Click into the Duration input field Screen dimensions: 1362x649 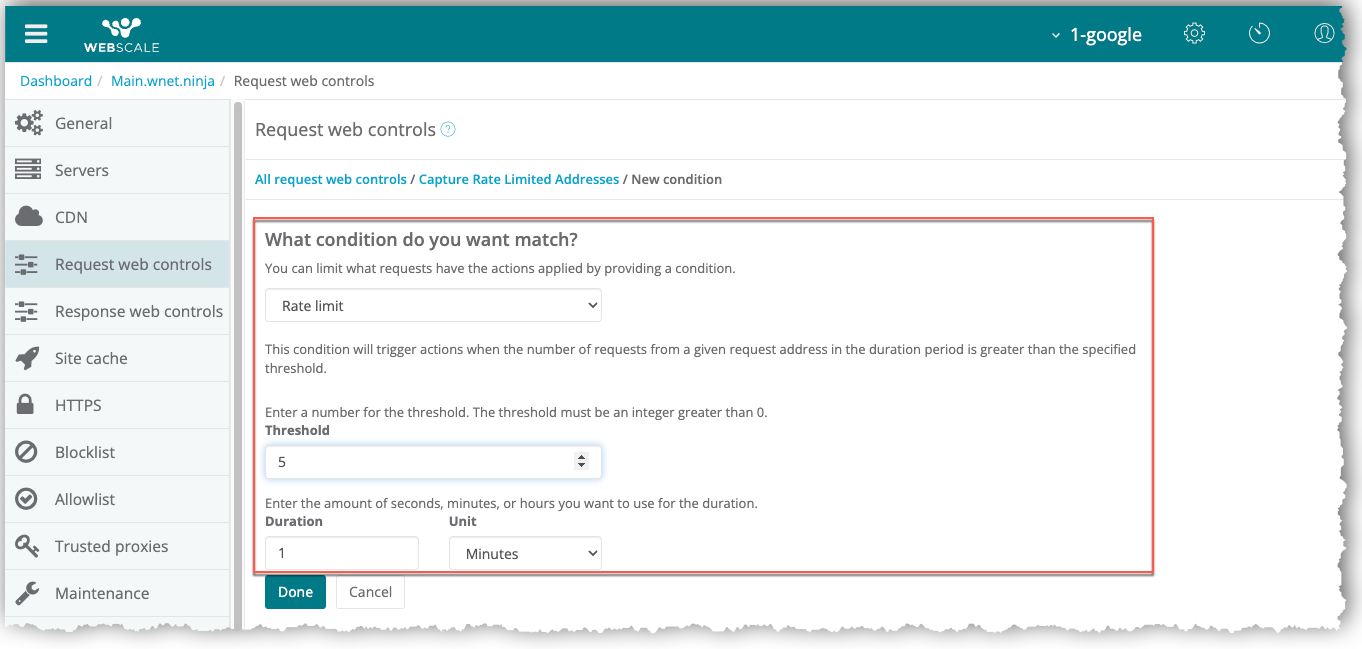tap(341, 553)
